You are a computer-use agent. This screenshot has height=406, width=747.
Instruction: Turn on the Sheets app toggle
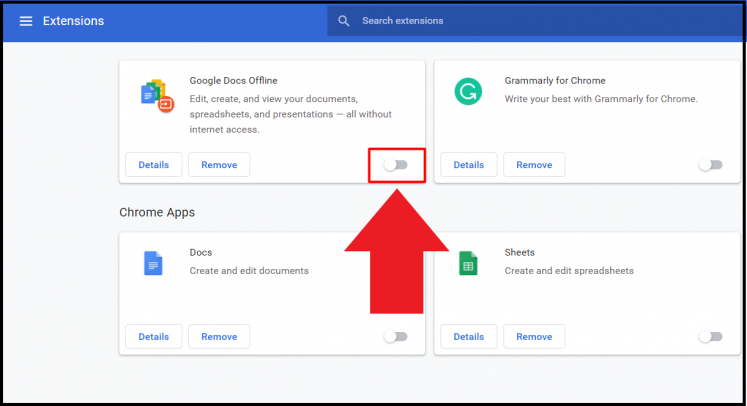[x=710, y=337]
